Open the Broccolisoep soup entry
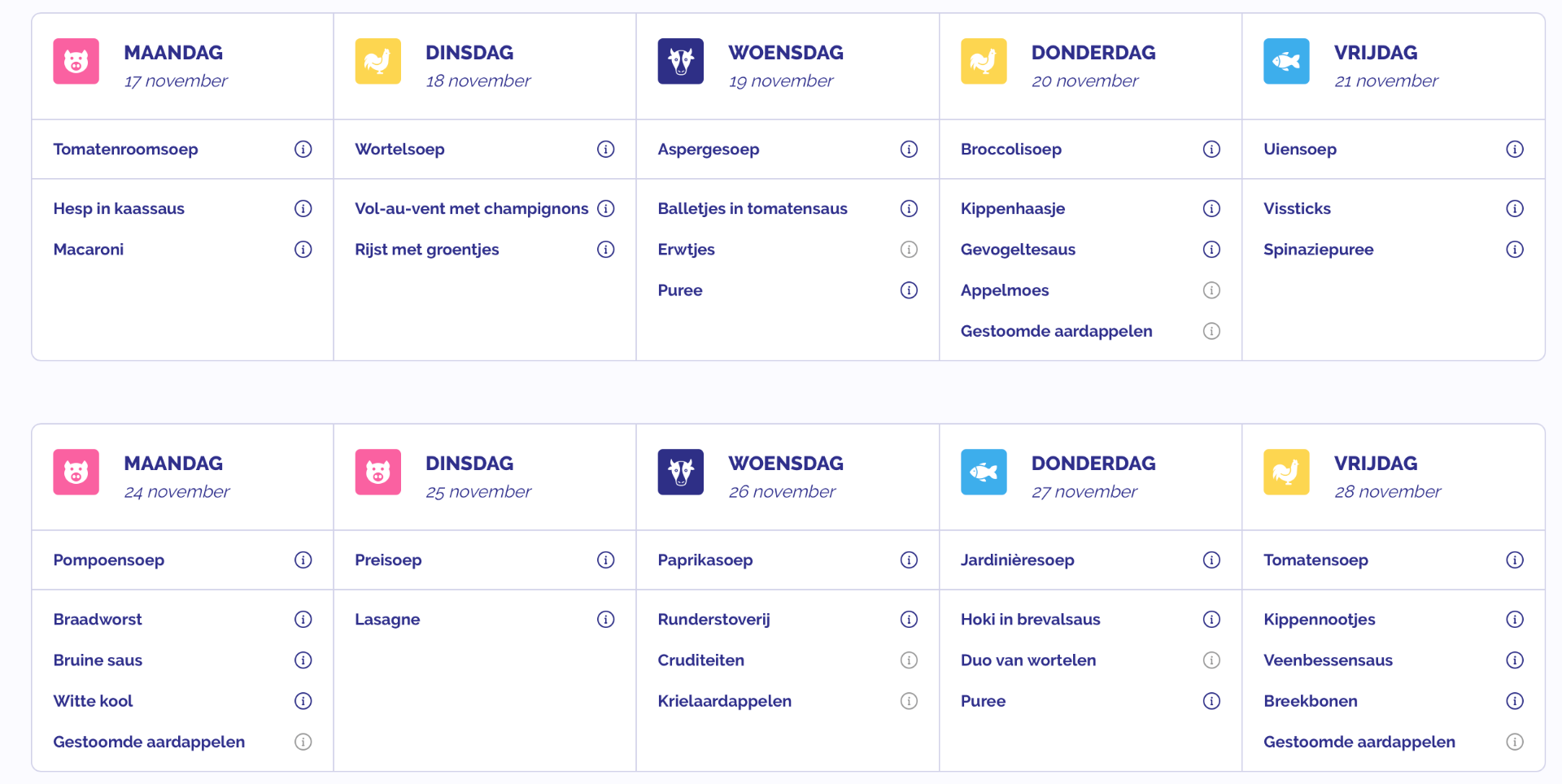Screen dimensions: 1562x784 pyautogui.click(x=1011, y=150)
